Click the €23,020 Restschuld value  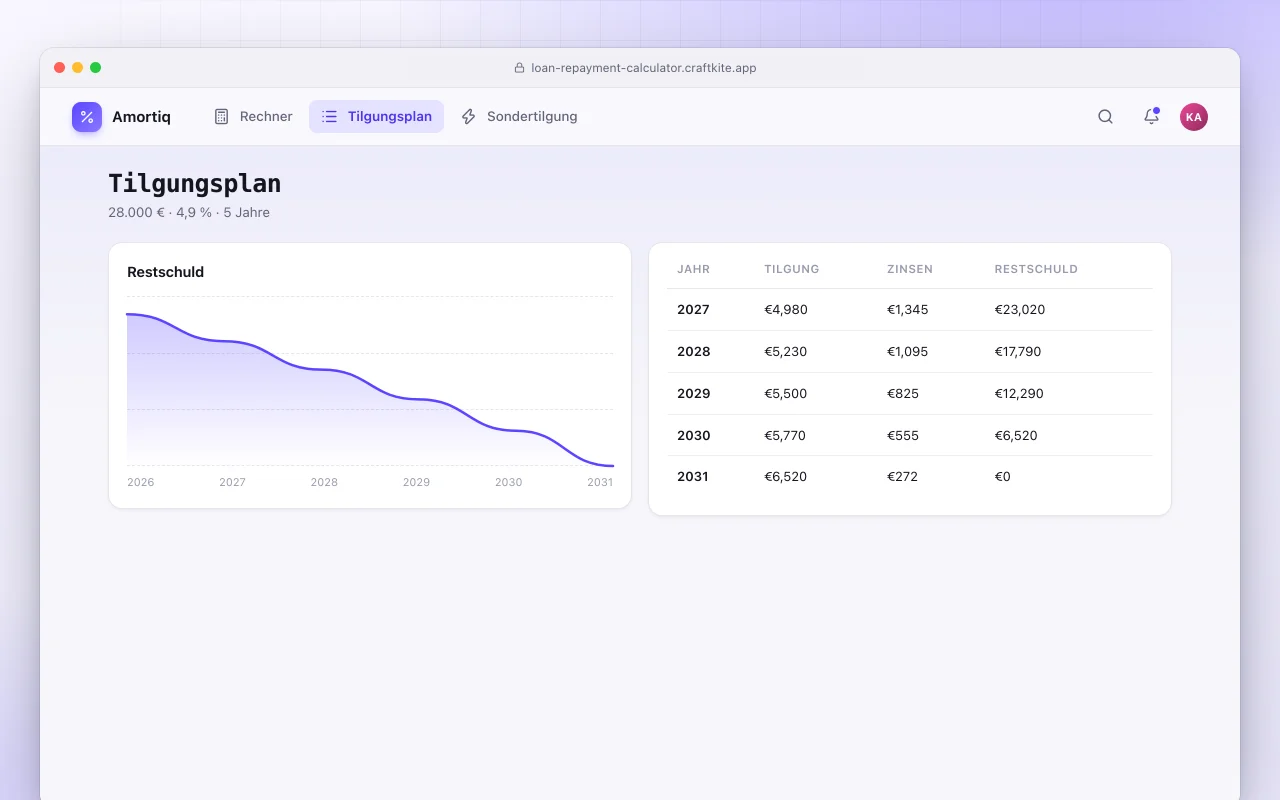click(x=1020, y=310)
